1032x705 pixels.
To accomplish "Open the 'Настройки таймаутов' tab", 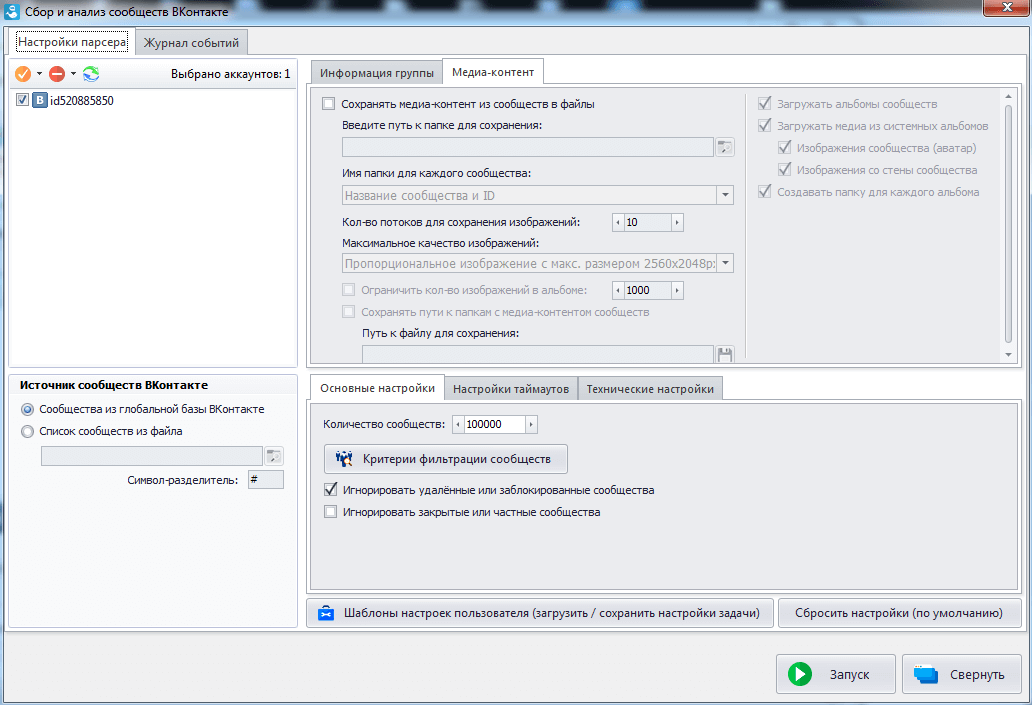I will pos(510,389).
